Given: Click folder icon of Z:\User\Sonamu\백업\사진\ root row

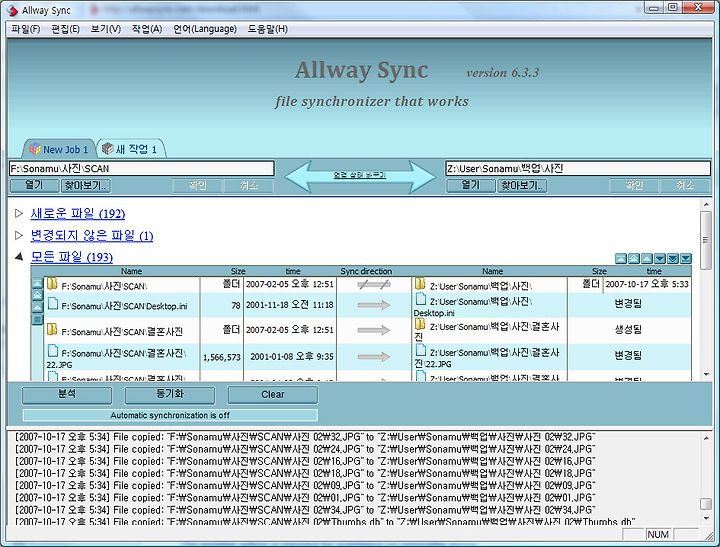Looking at the screenshot, I should (x=420, y=284).
